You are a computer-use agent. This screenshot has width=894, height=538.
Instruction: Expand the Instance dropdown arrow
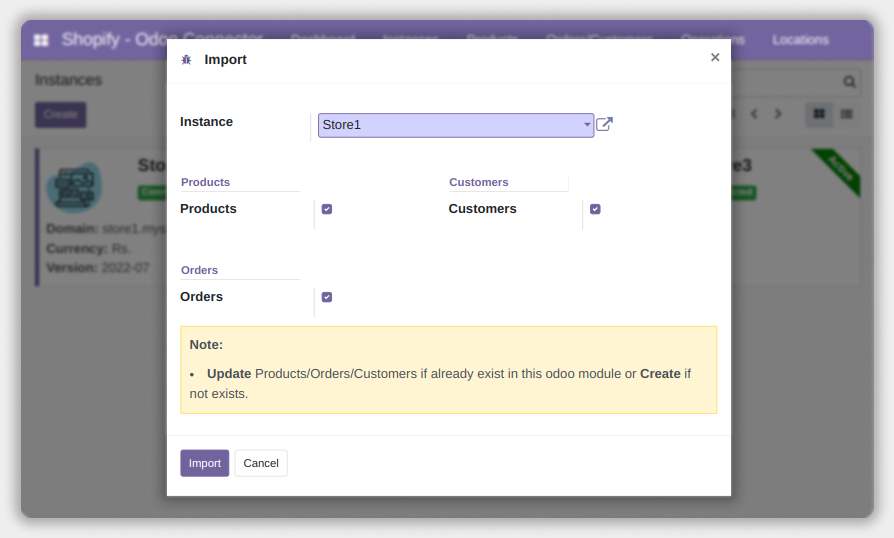[x=587, y=124]
